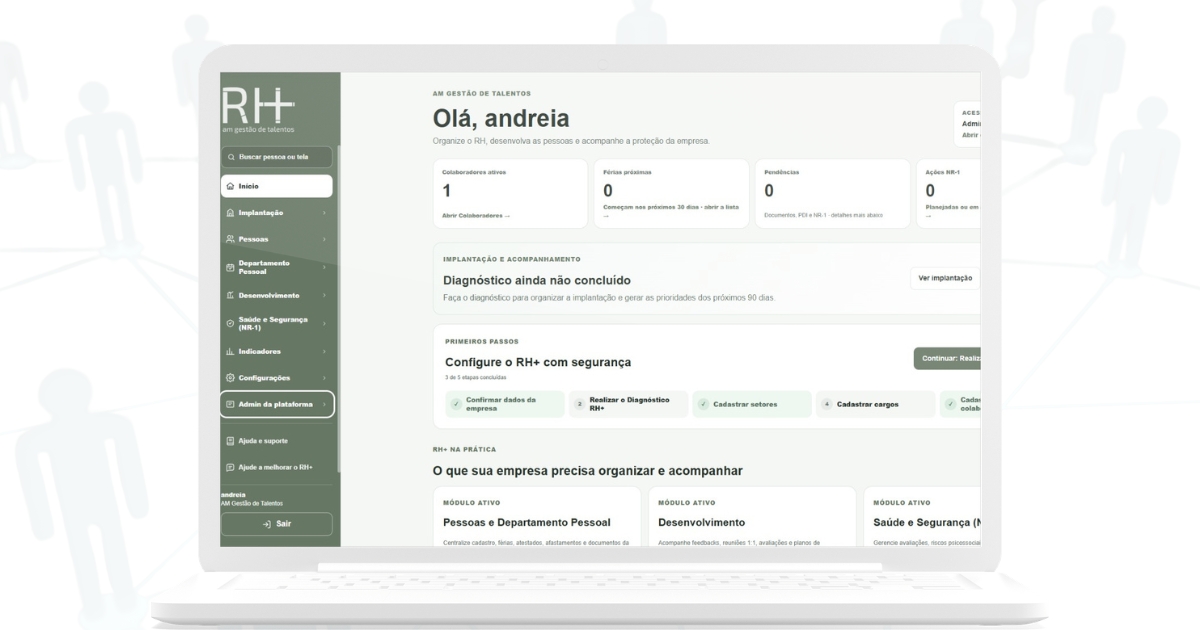Expand the Admin da plataforma chevron
Image resolution: width=1200 pixels, height=630 pixels.
(x=324, y=404)
